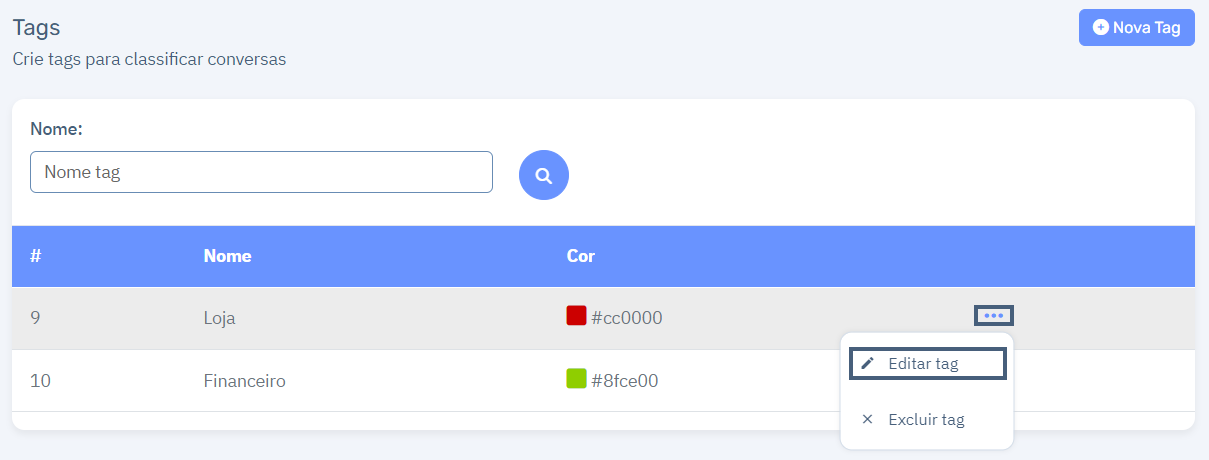Viewport: 1209px width, 460px height.
Task: Click the X icon beside Excluir tag
Action: (867, 420)
